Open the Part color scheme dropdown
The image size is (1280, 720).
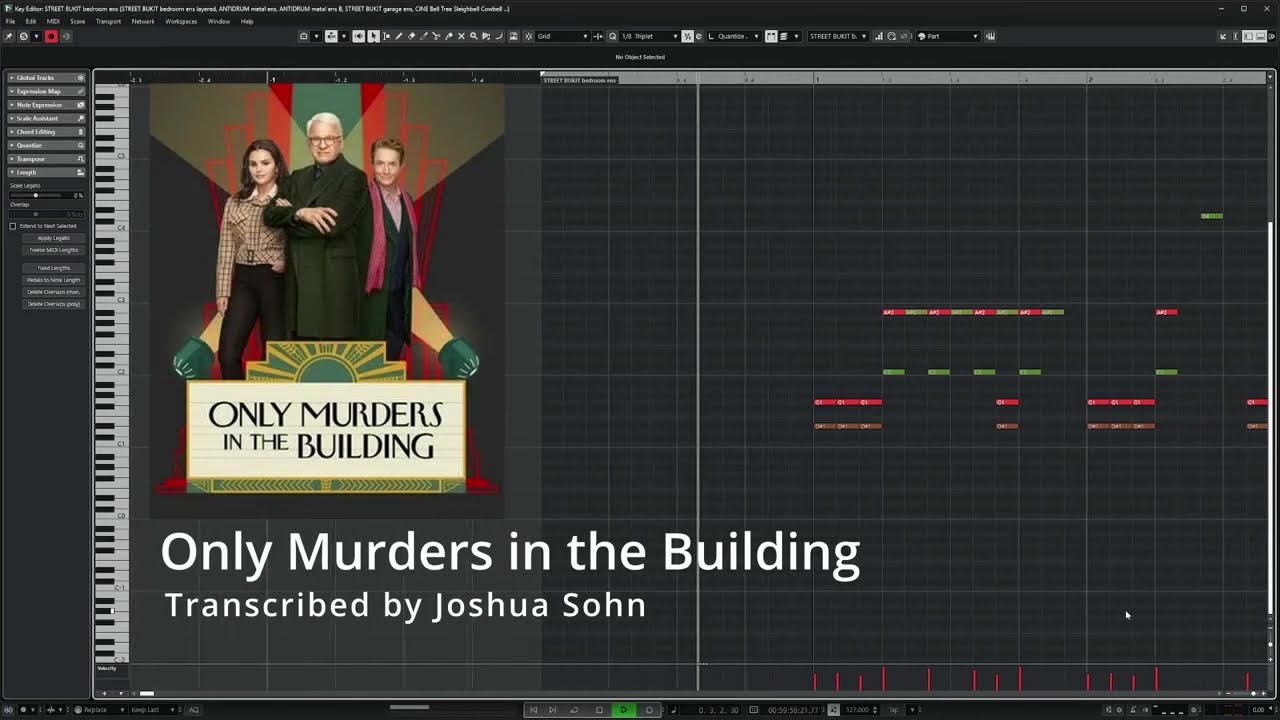tap(950, 36)
